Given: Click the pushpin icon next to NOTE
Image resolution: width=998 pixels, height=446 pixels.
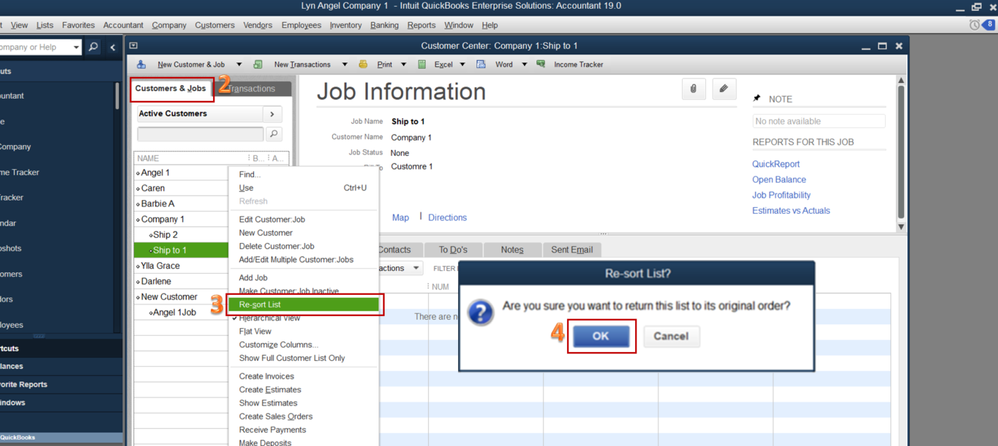Looking at the screenshot, I should [756, 99].
